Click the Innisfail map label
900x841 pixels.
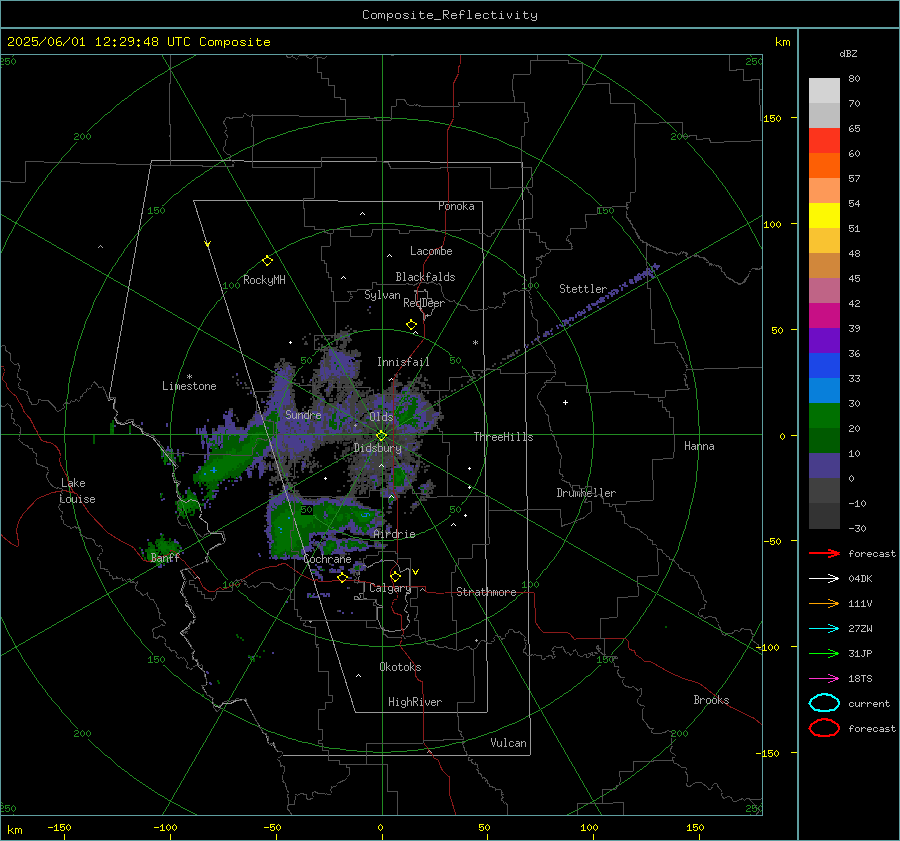(x=403, y=362)
